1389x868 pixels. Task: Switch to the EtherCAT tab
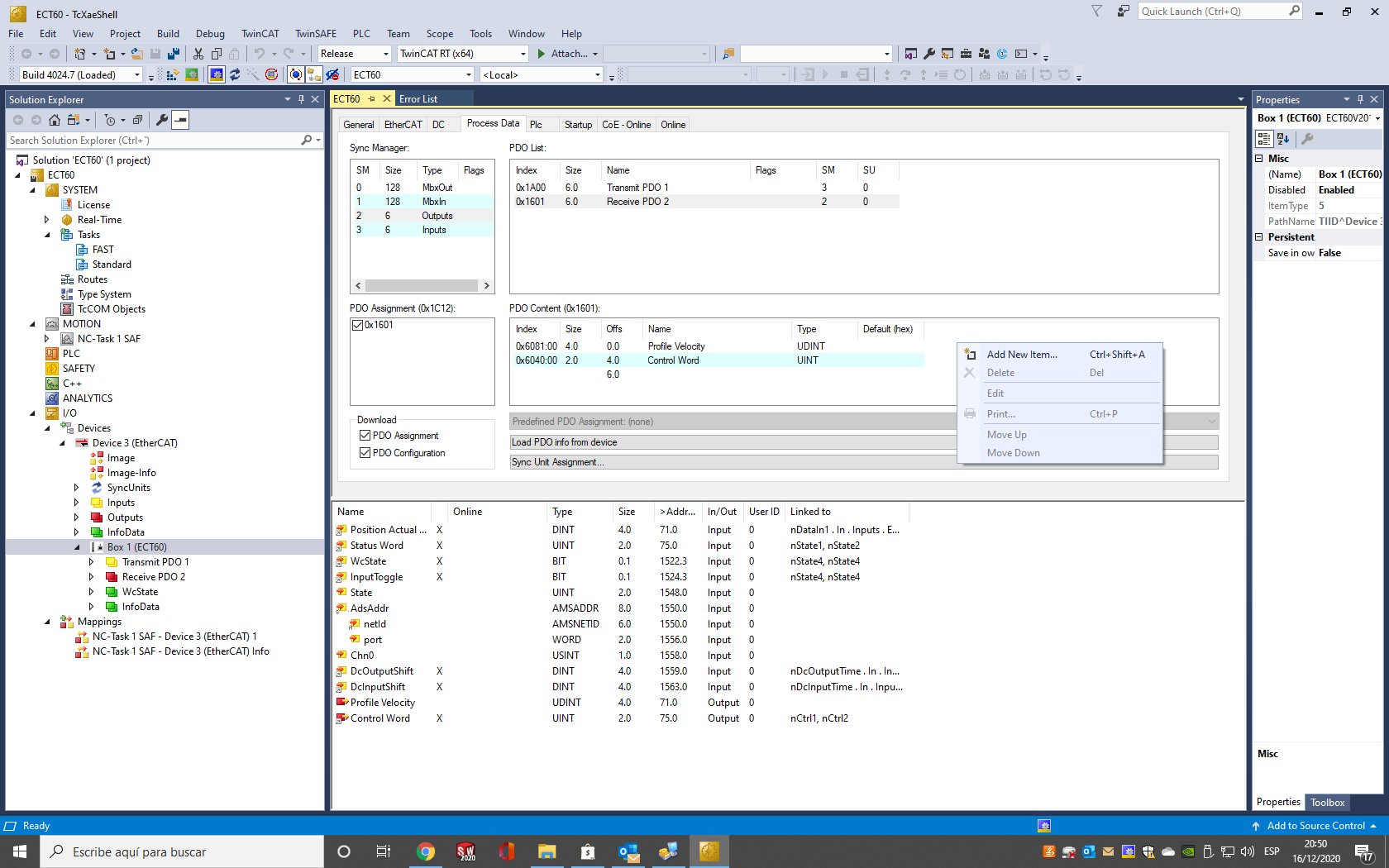tap(403, 125)
